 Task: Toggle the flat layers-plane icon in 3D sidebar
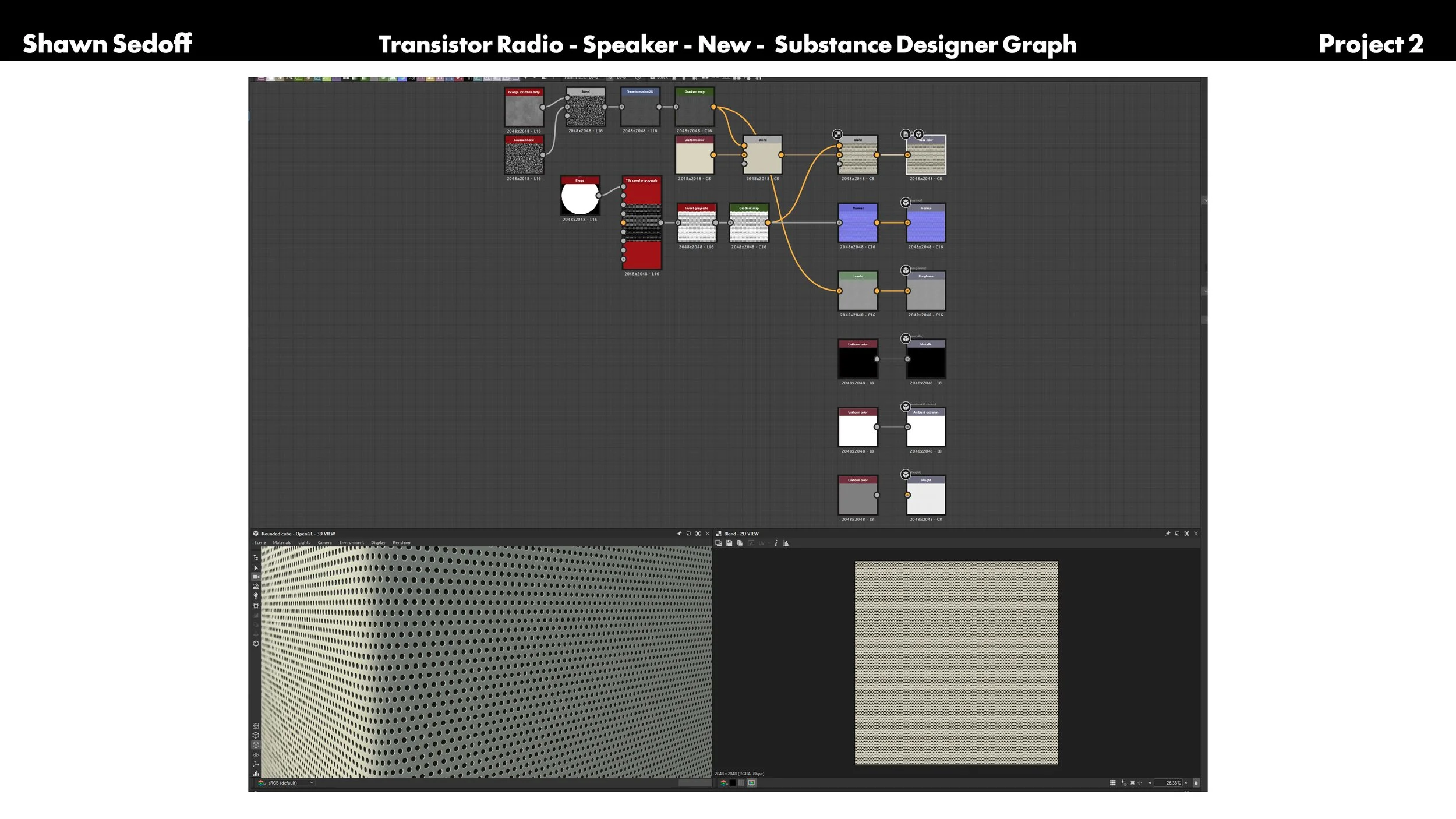[x=256, y=755]
